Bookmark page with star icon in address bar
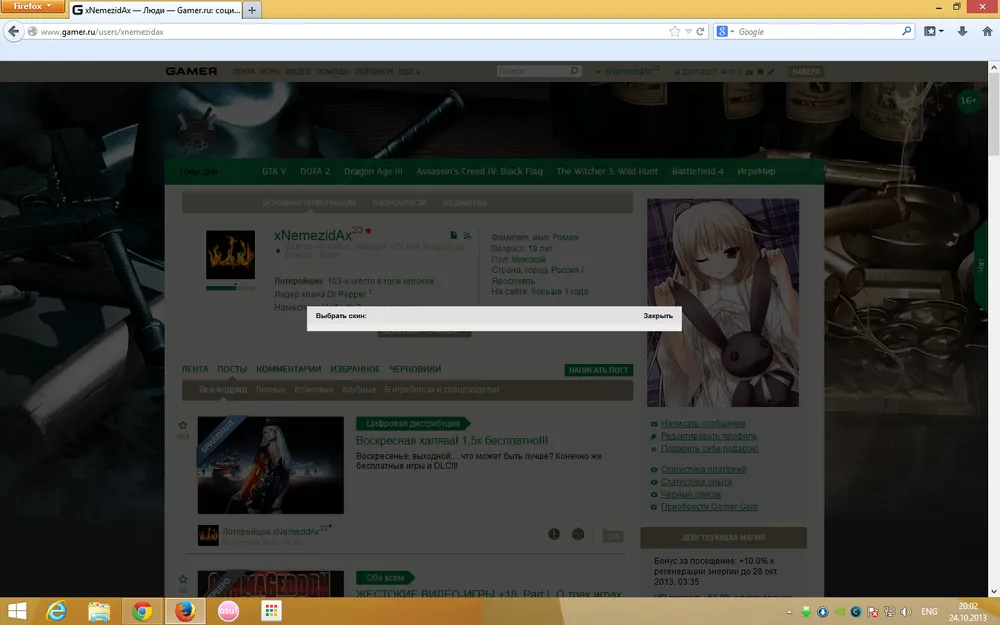Image resolution: width=1000 pixels, height=625 pixels. [x=675, y=32]
